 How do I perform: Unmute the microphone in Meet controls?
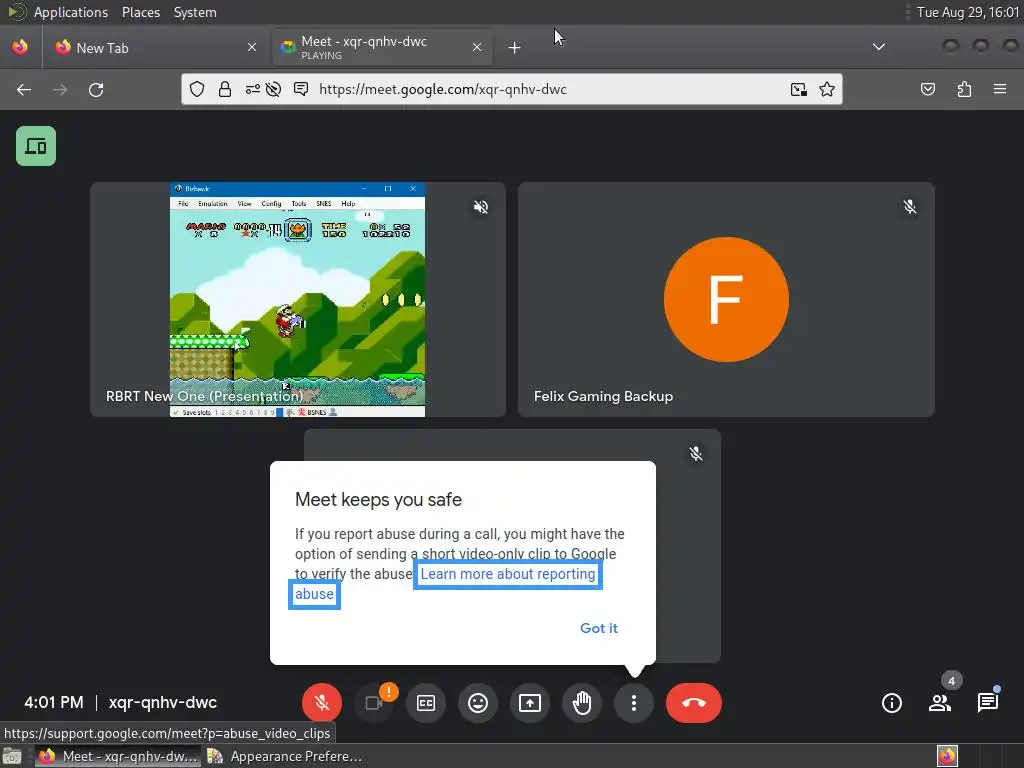coord(321,703)
